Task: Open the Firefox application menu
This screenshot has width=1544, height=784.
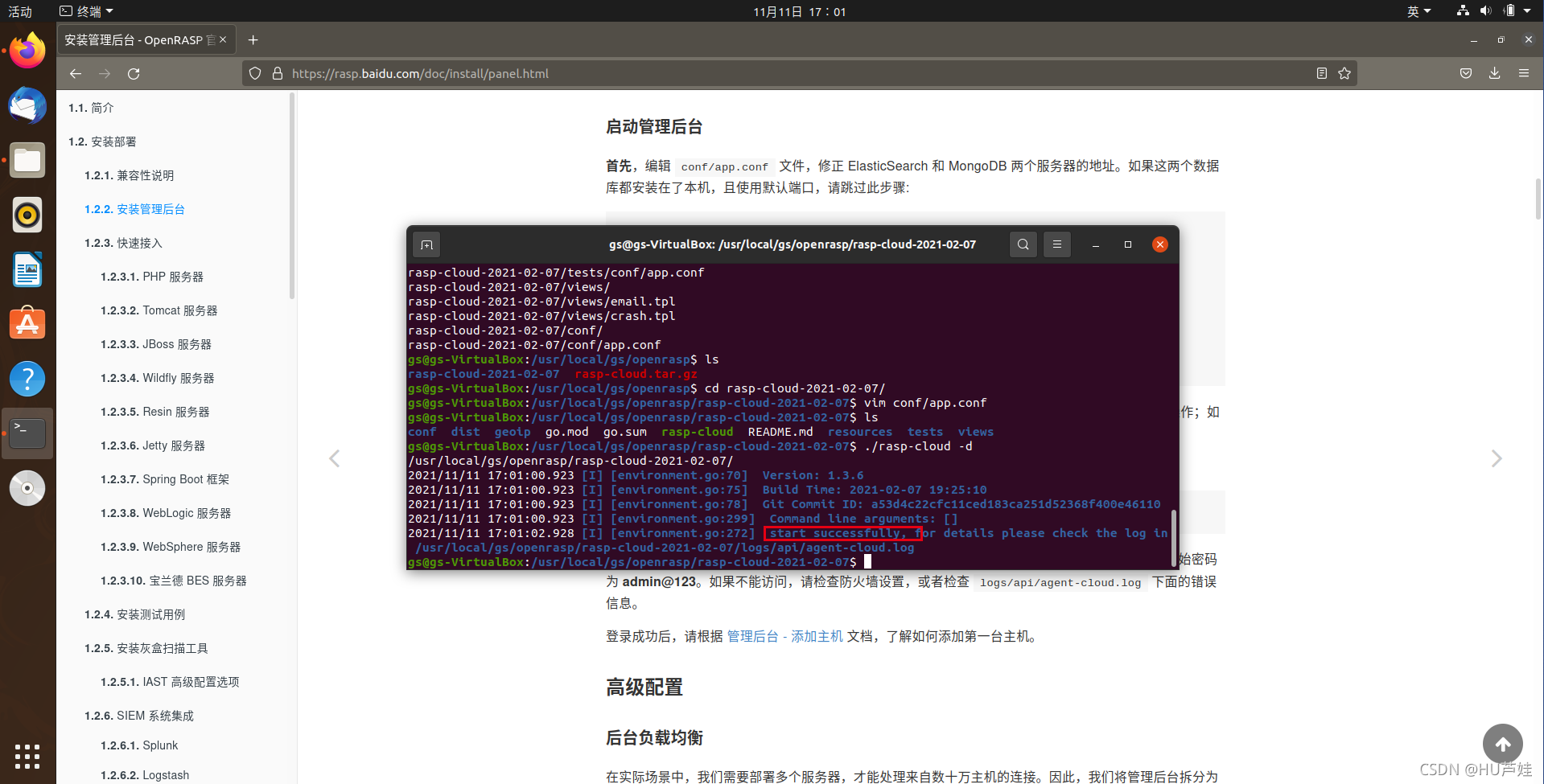Action: tap(1524, 73)
